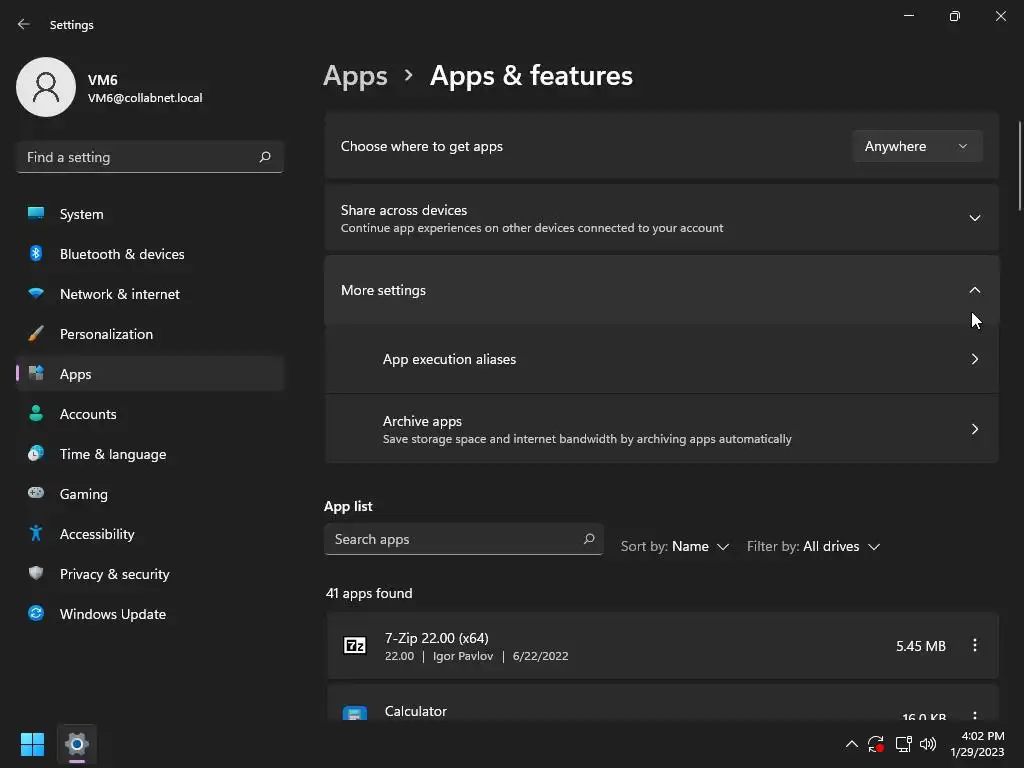Click the back arrow in Settings
1024x768 pixels.
tap(24, 24)
